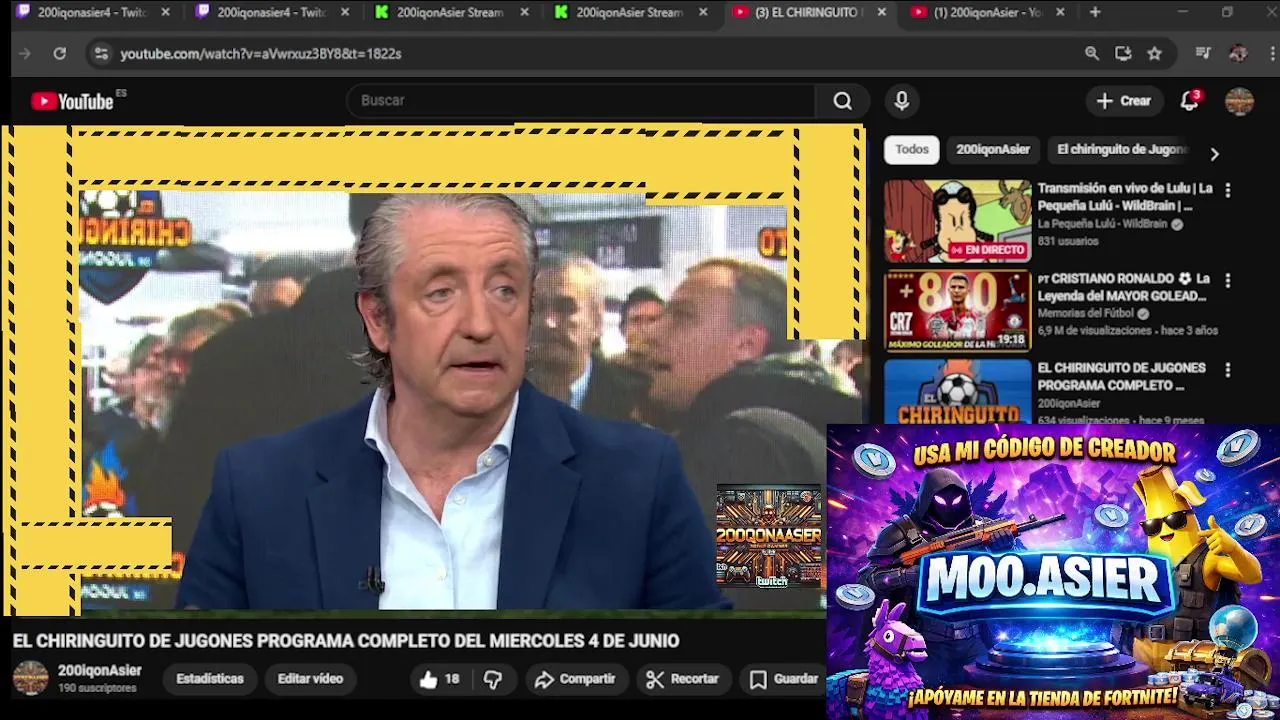Close the '(1) 200iqonAsier - Yo' tab
Screen dimensions: 1280x720
point(1060,12)
